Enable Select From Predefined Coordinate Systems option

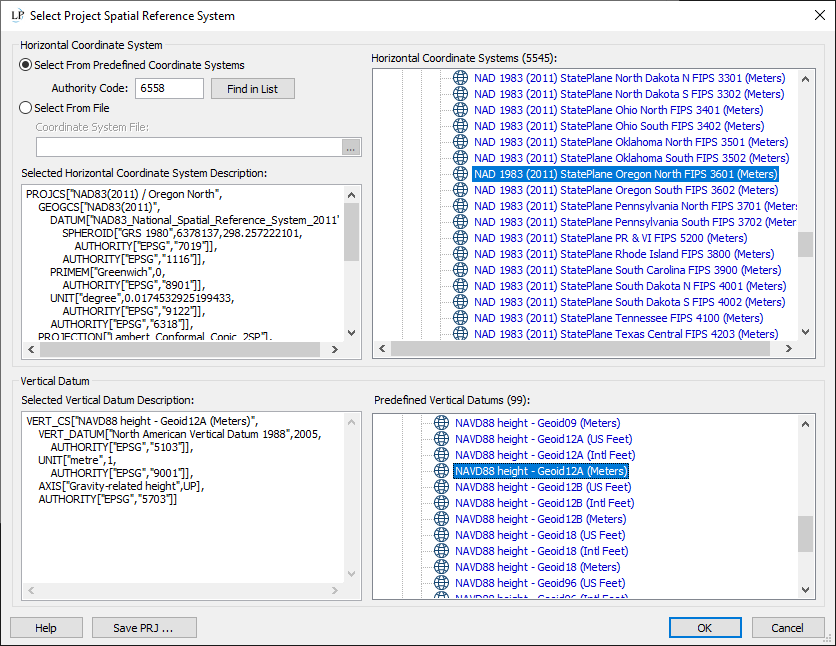(x=25, y=65)
